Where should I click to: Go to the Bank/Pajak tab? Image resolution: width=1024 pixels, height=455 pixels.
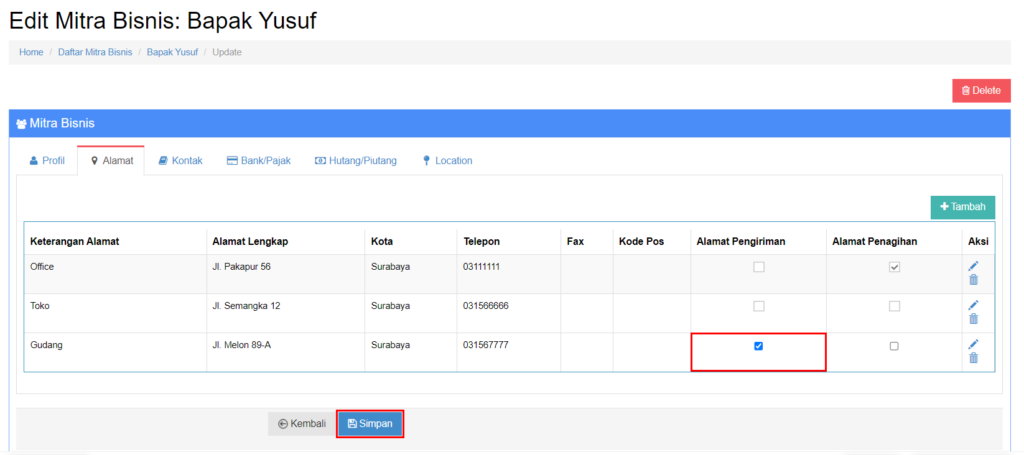[x=258, y=161]
